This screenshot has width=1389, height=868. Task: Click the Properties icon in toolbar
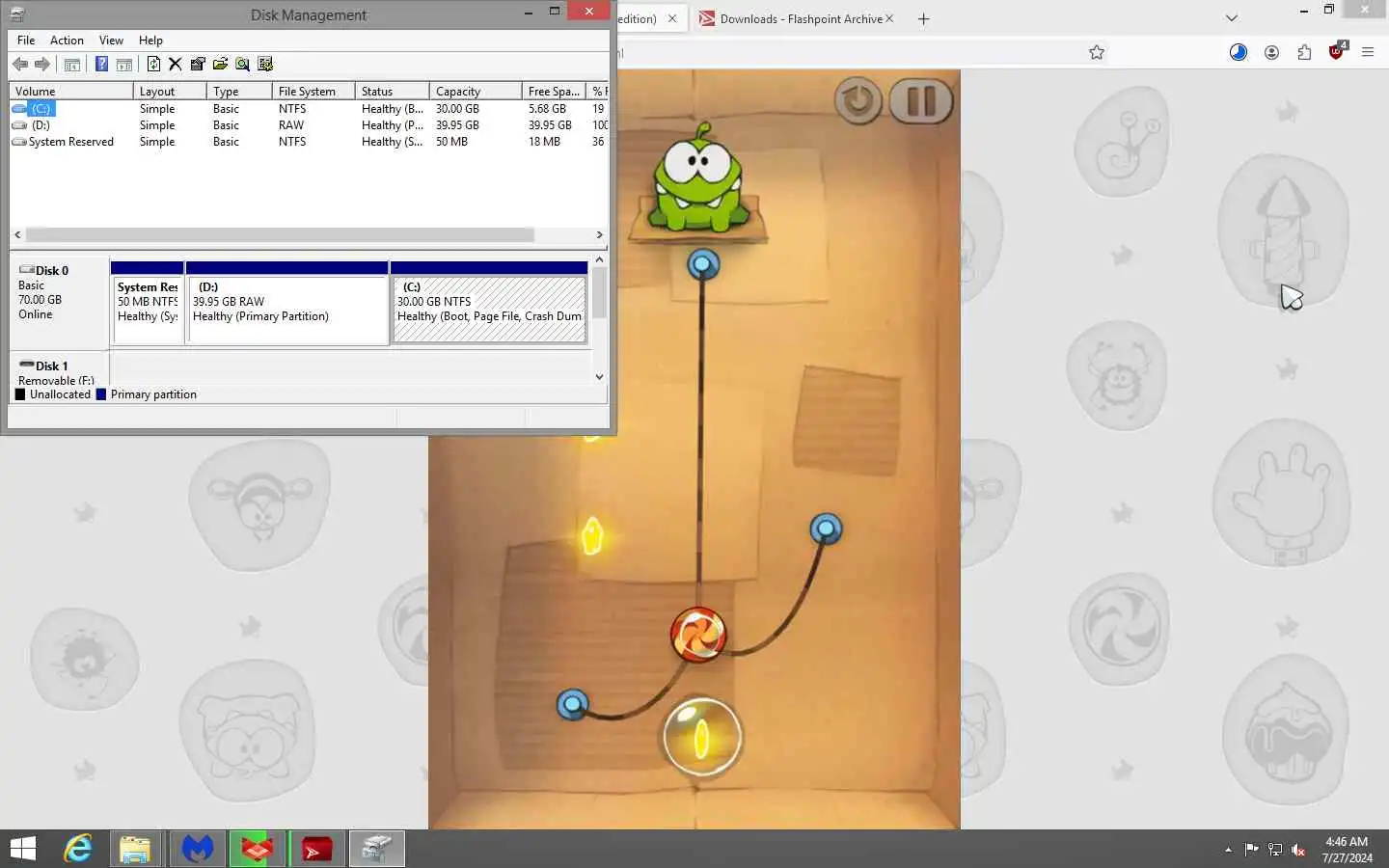click(198, 64)
